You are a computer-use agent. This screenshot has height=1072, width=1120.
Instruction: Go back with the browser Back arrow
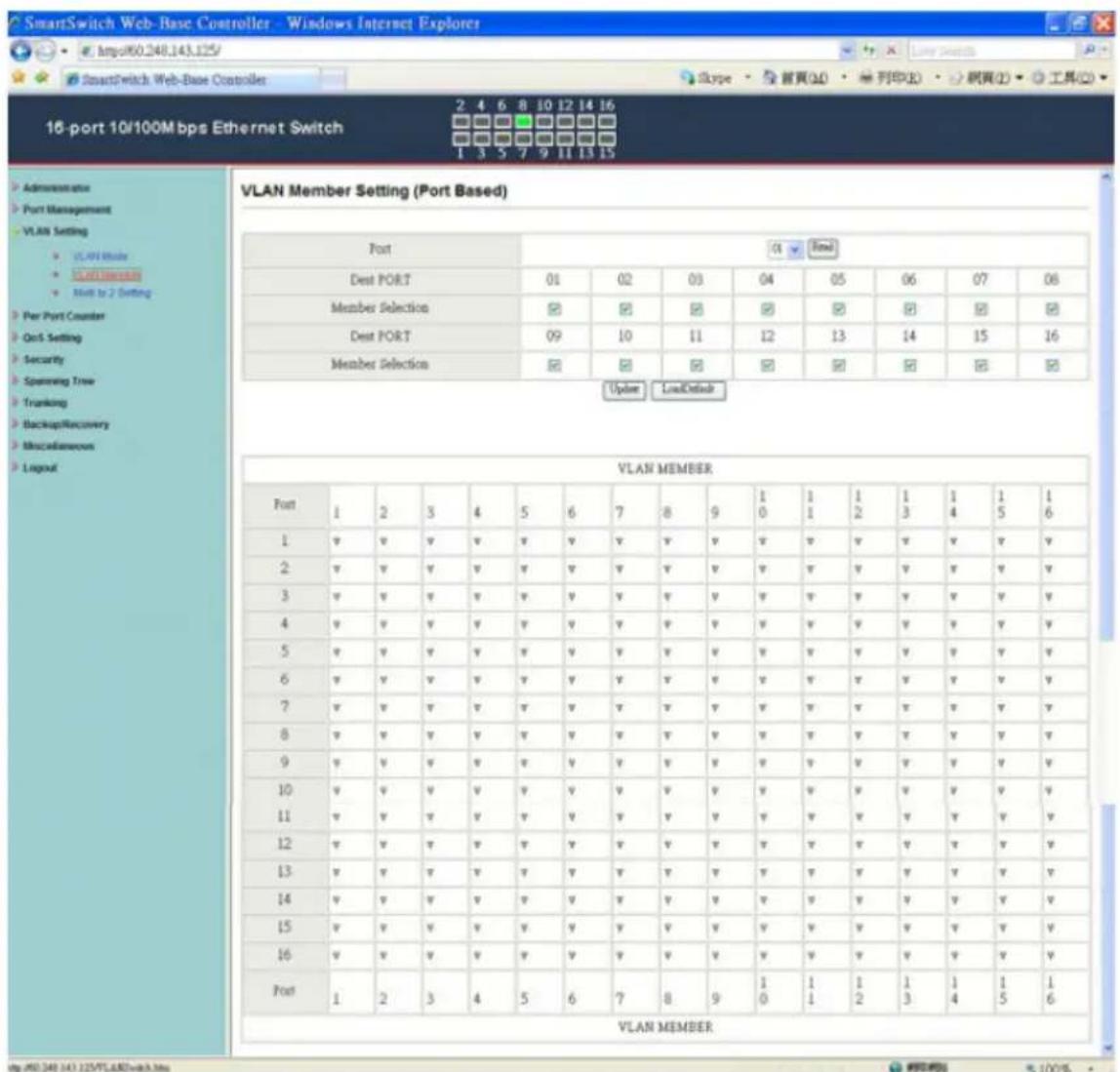(x=20, y=51)
